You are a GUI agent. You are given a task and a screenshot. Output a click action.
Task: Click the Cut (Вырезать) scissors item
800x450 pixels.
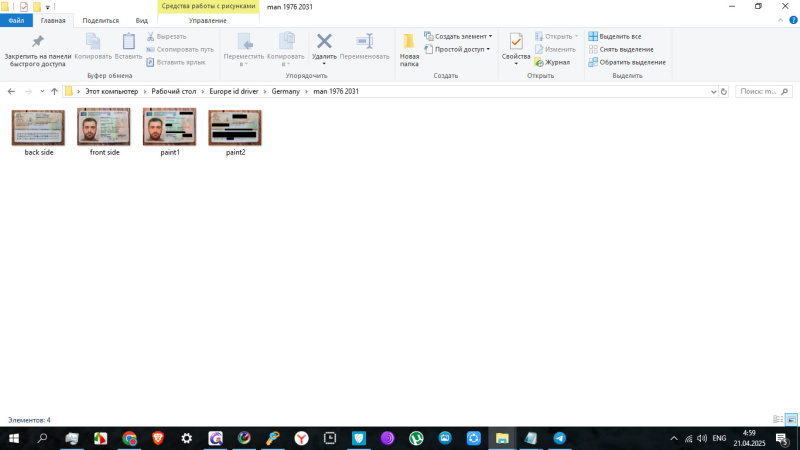pyautogui.click(x=167, y=36)
